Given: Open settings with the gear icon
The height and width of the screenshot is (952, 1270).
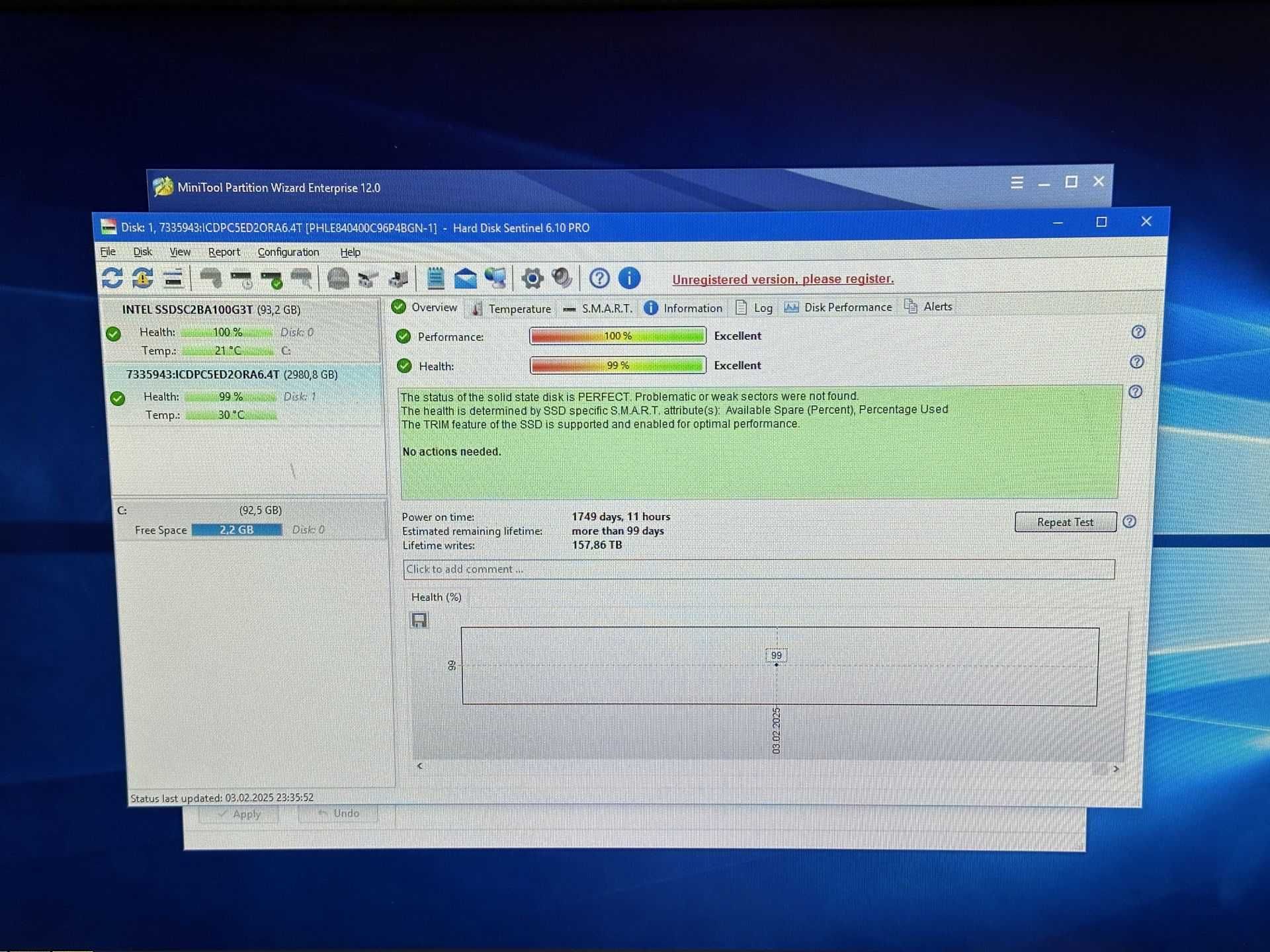Looking at the screenshot, I should click(x=532, y=278).
